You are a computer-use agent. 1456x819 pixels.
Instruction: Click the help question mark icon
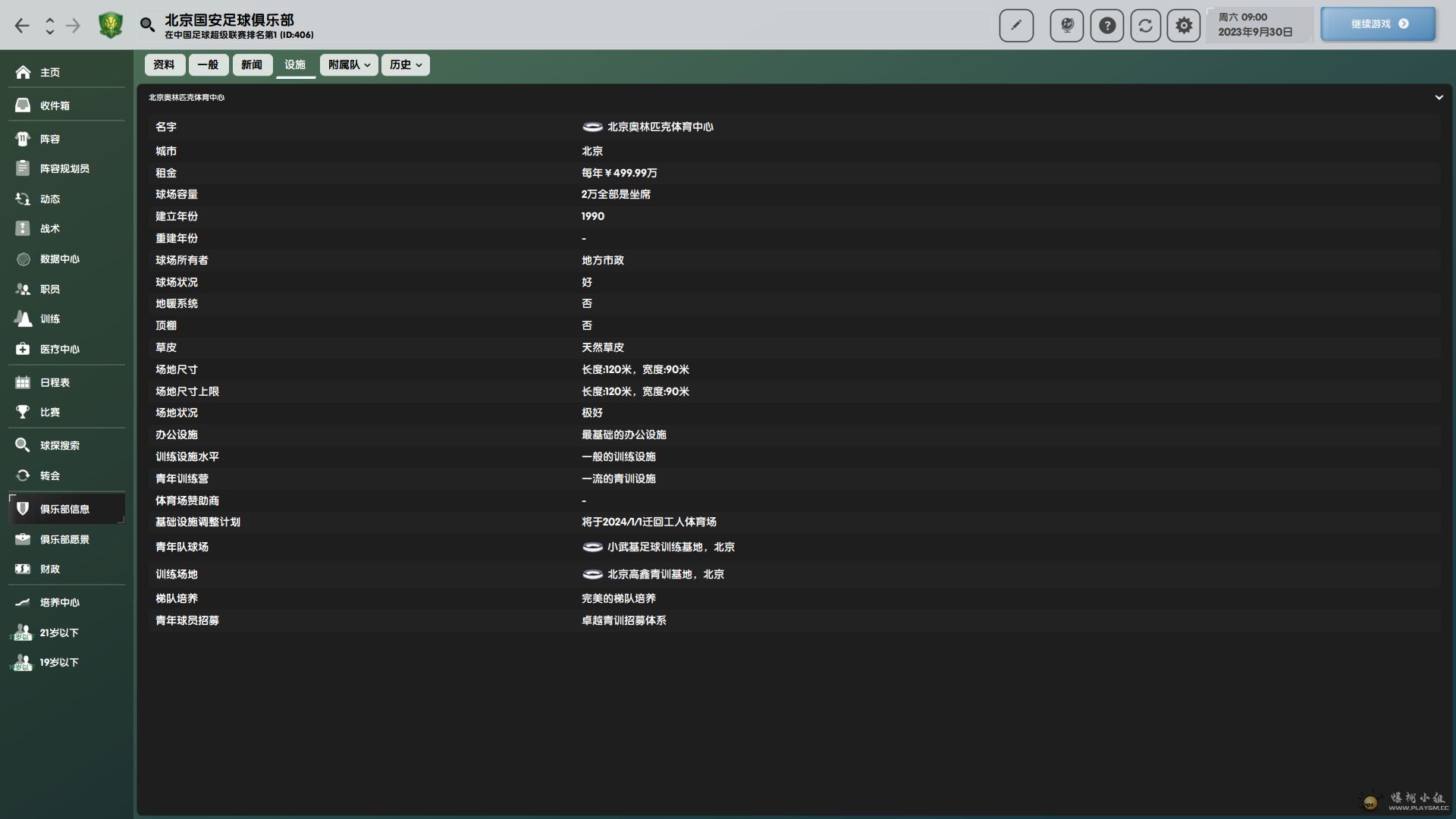click(x=1107, y=26)
